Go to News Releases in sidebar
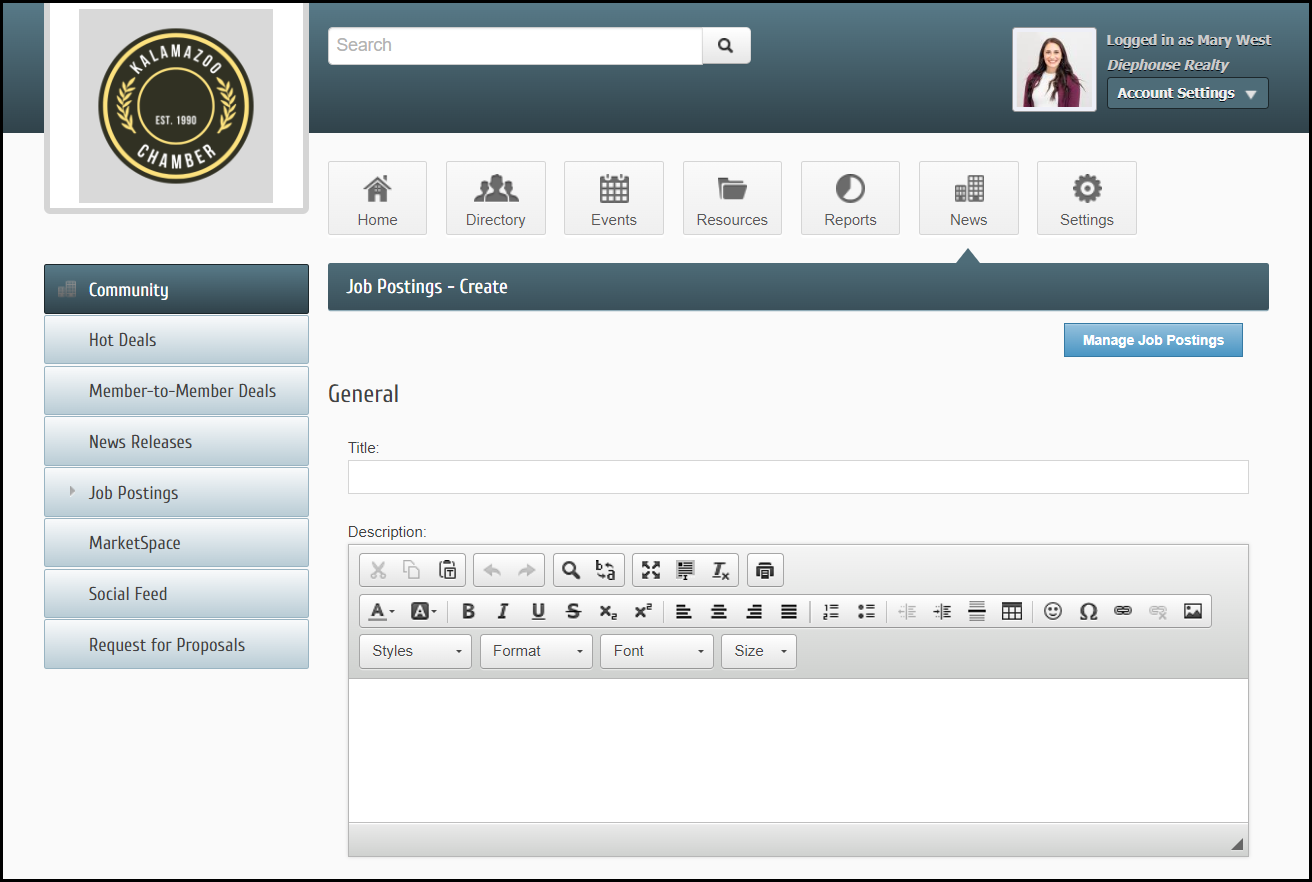Image resolution: width=1312 pixels, height=882 pixels. (x=176, y=442)
